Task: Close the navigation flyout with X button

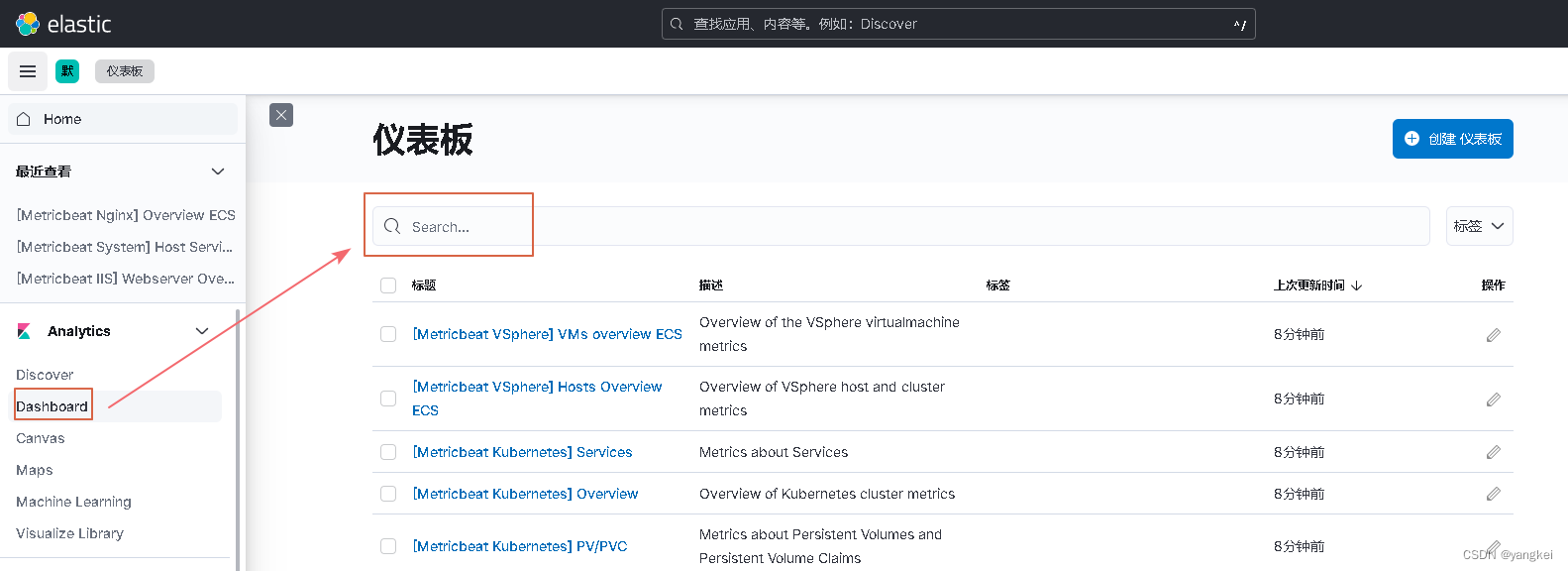Action: 281,115
